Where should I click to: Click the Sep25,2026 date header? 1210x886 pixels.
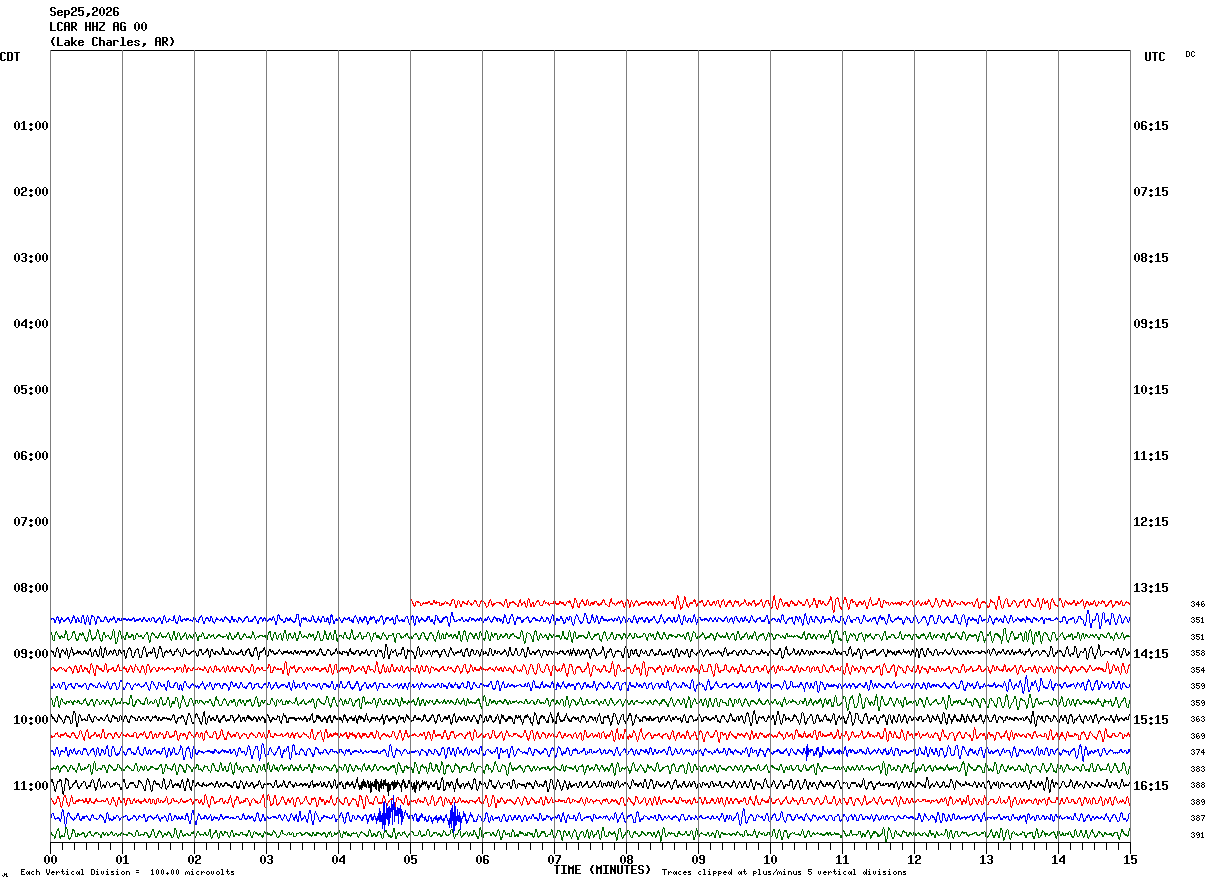tap(84, 12)
